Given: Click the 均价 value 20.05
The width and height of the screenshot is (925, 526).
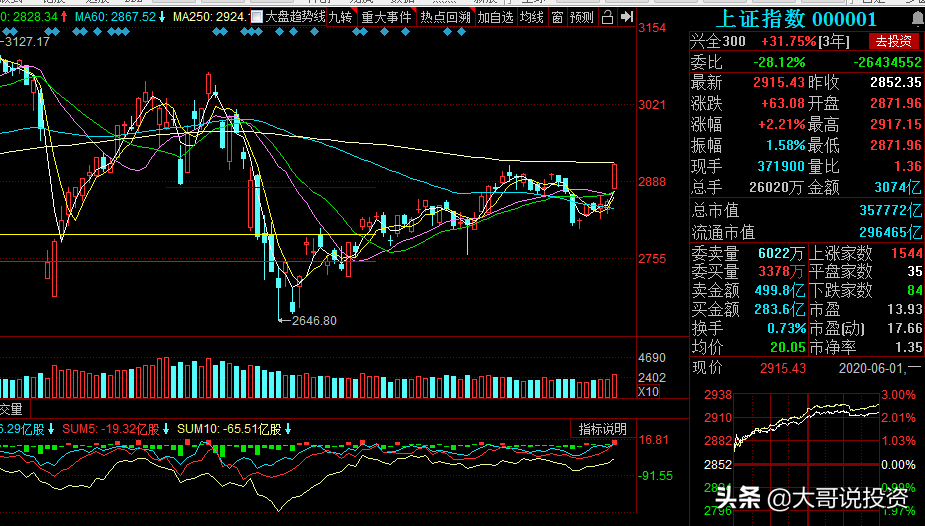Looking at the screenshot, I should [x=788, y=347].
